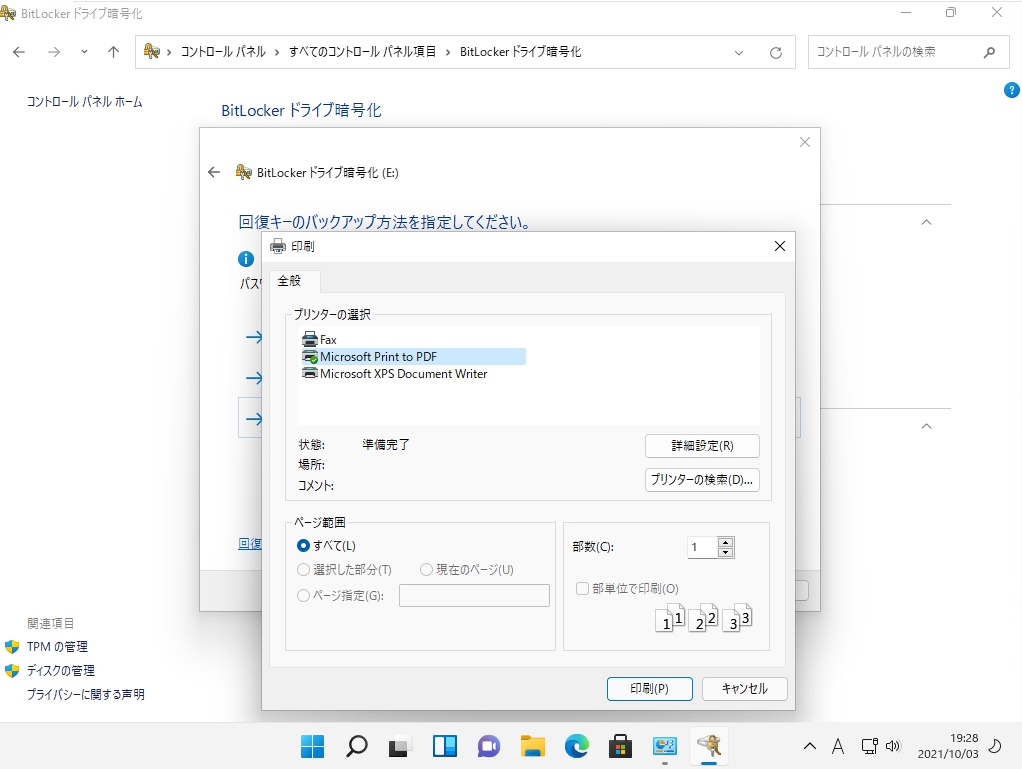The width and height of the screenshot is (1022, 769).
Task: Select the ページ指定(G) radio option
Action: pyautogui.click(x=303, y=595)
